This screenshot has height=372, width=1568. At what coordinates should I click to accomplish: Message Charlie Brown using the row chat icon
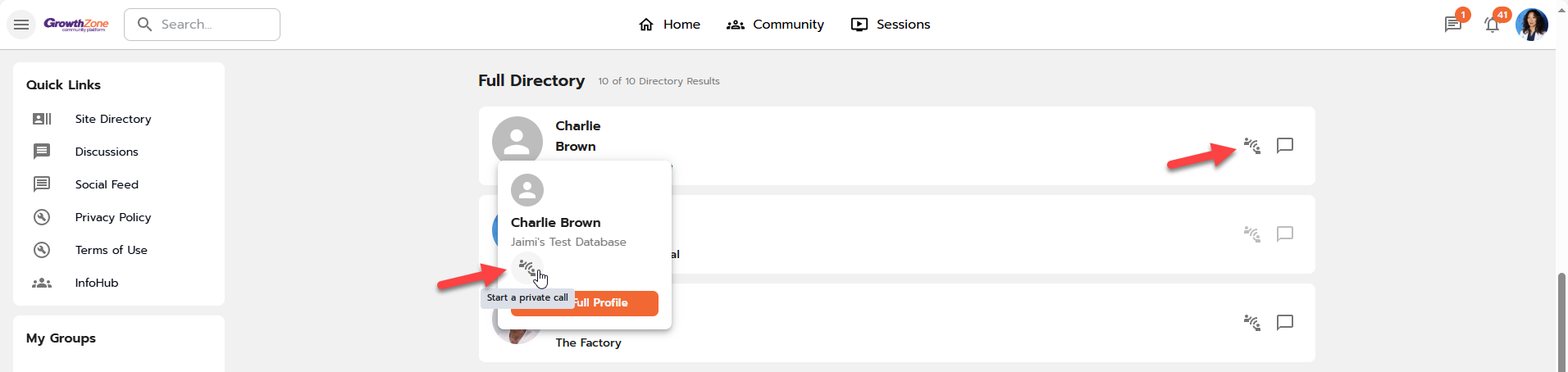(1285, 146)
